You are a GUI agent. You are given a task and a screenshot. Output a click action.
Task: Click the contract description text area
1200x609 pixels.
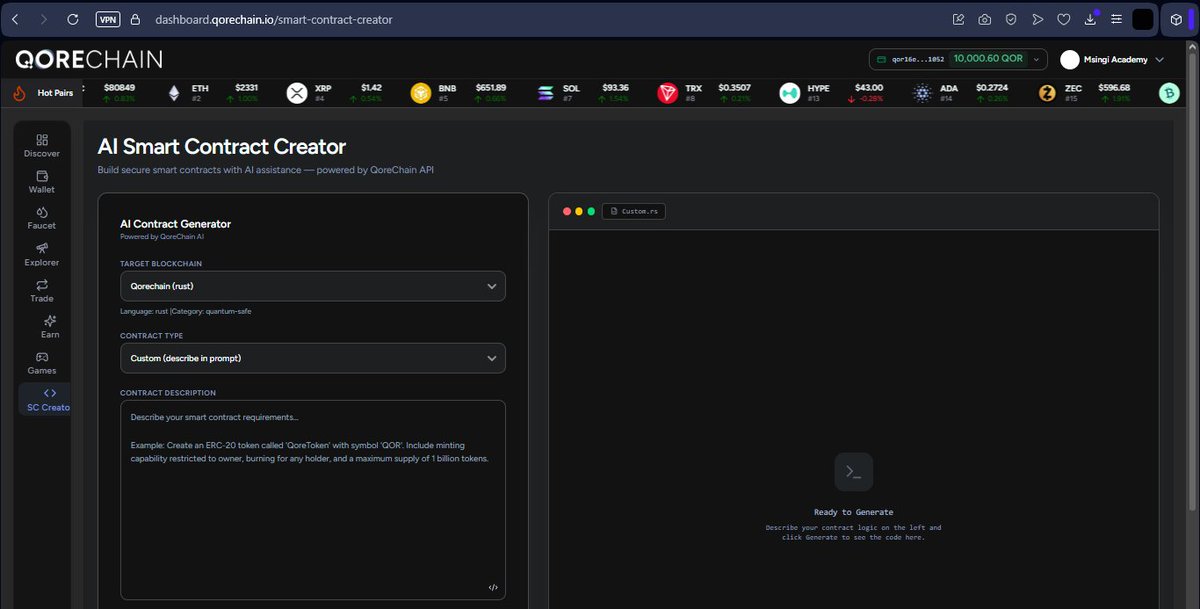click(313, 500)
